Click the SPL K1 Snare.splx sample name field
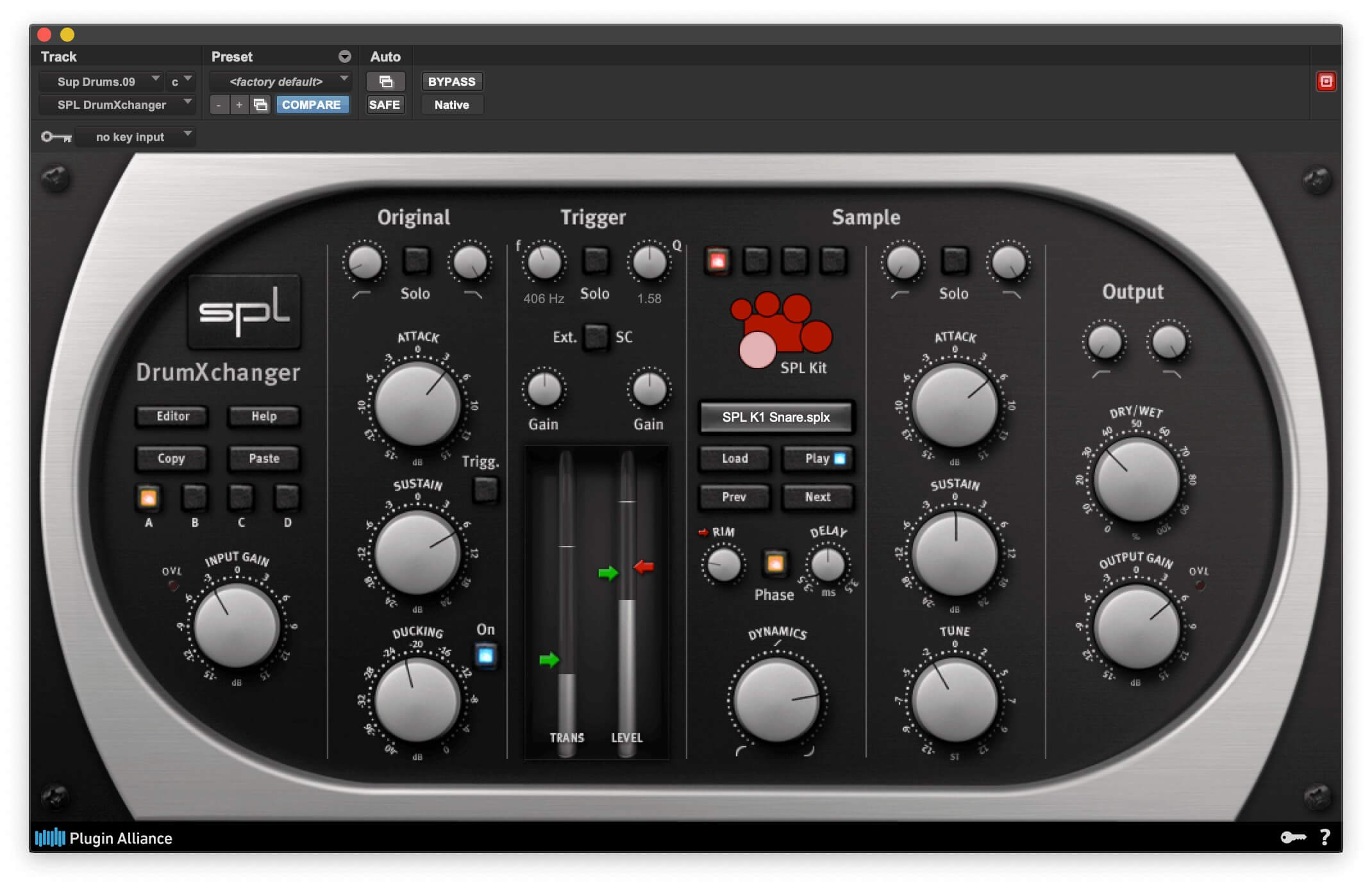Image resolution: width=1372 pixels, height=887 pixels. pyautogui.click(x=776, y=417)
